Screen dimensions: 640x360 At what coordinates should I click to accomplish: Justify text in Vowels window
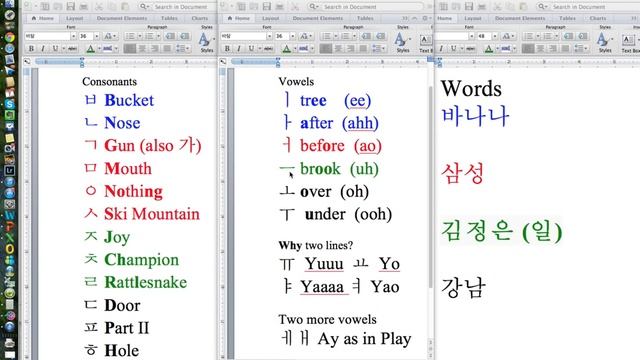point(363,49)
